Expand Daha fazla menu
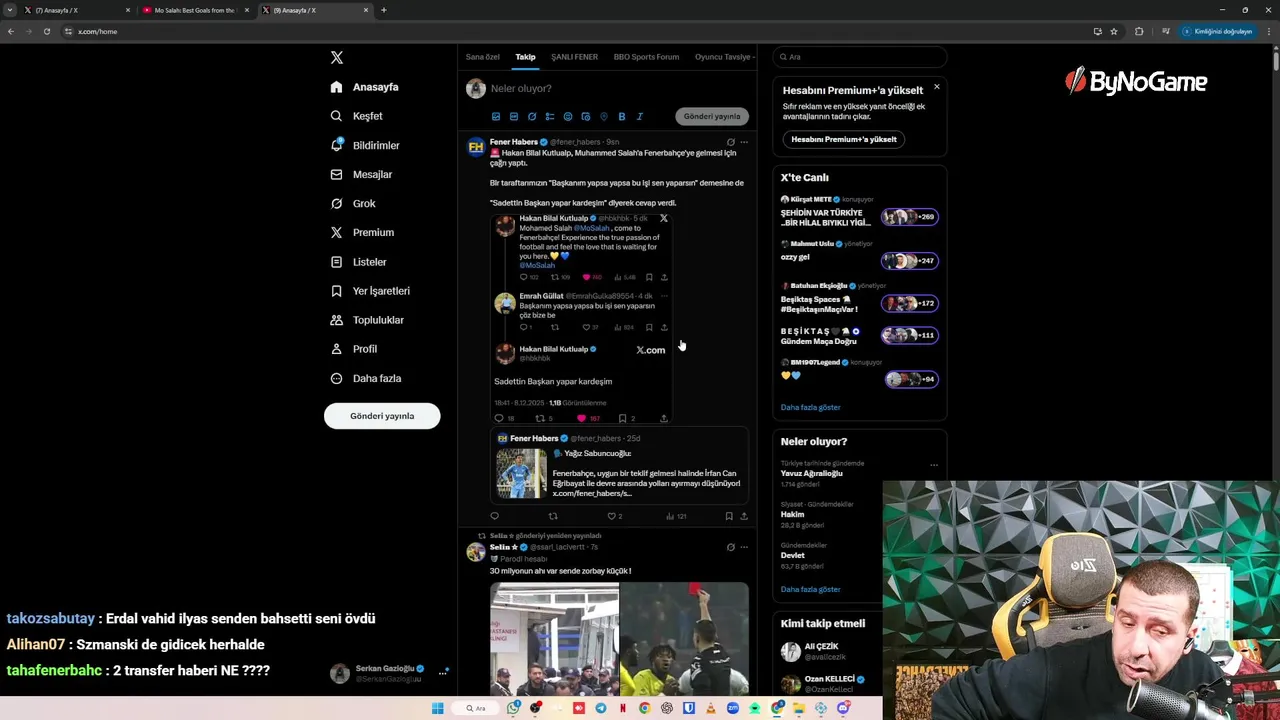This screenshot has height=720, width=1280. coord(366,378)
